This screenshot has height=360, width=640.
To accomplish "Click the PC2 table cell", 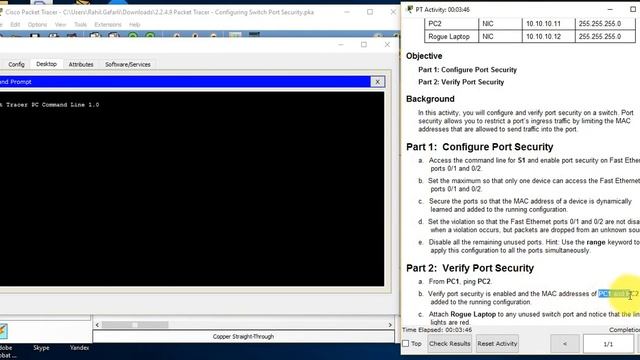I will [451, 24].
